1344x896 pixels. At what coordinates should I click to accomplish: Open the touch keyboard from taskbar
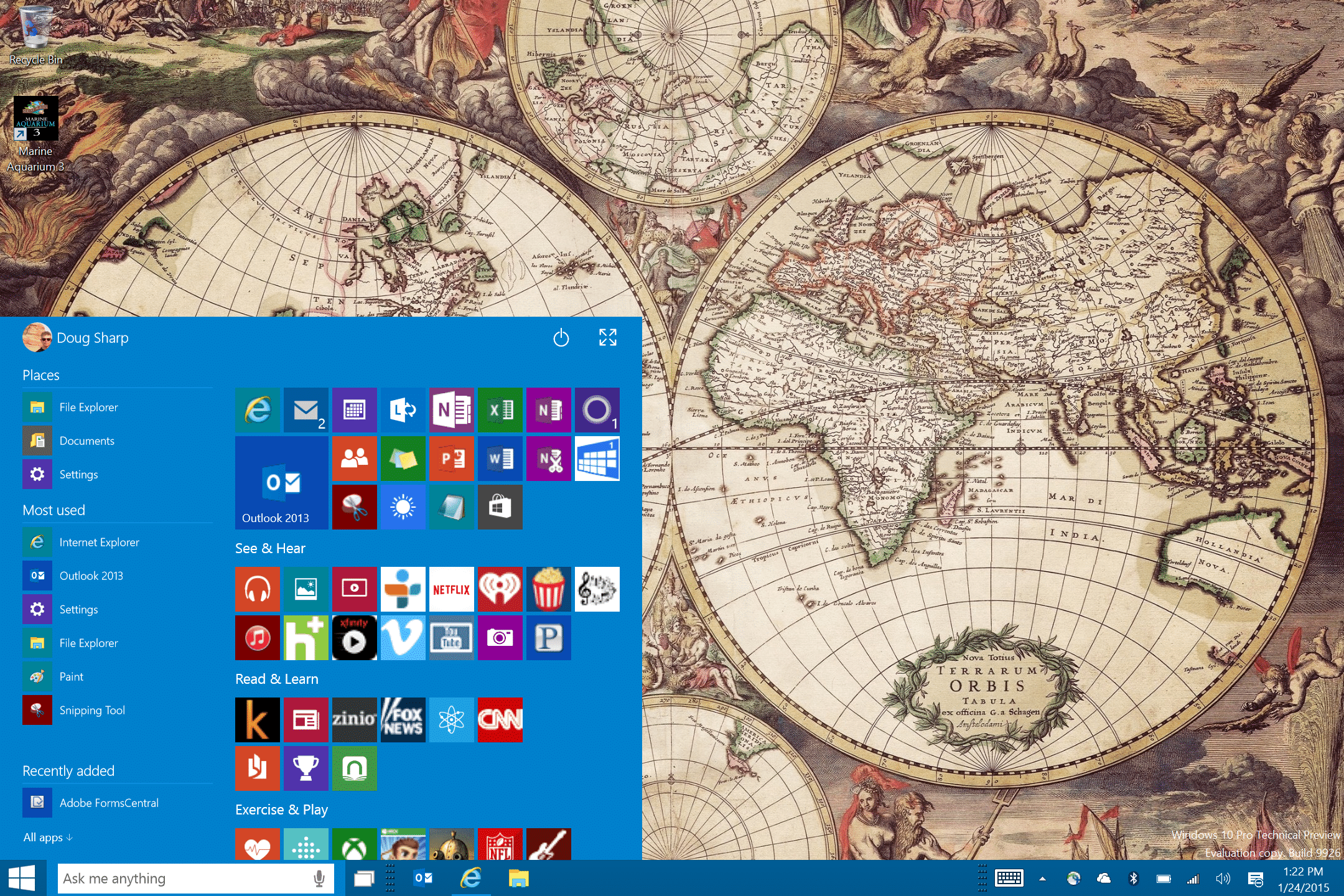coord(1009,879)
